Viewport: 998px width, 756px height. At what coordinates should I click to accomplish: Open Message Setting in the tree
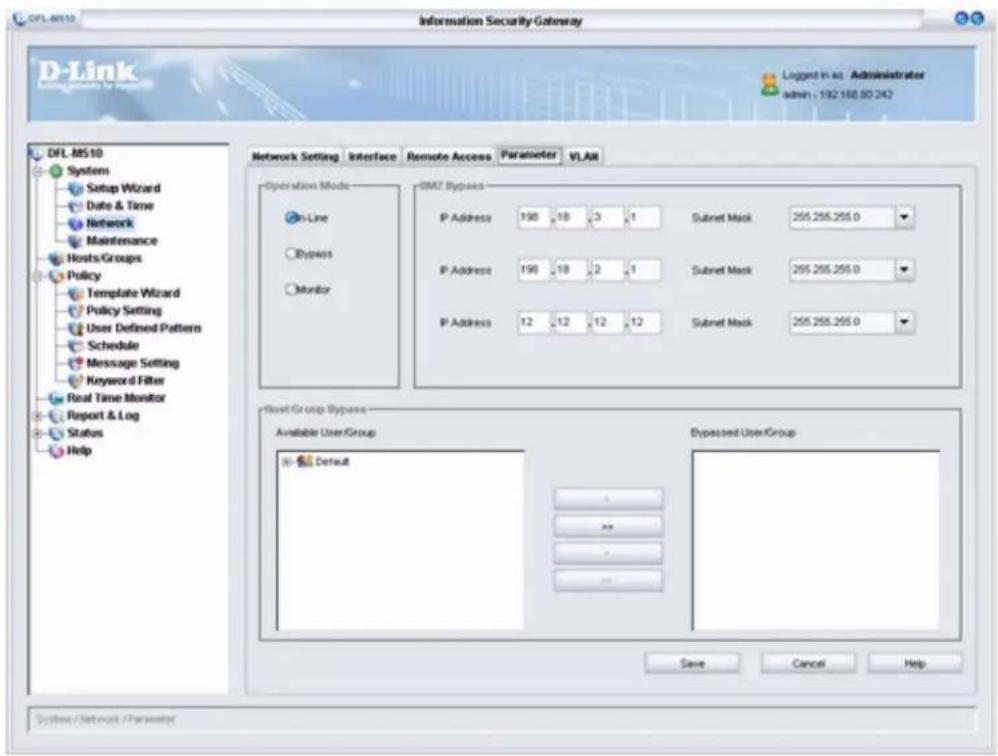tap(132, 363)
